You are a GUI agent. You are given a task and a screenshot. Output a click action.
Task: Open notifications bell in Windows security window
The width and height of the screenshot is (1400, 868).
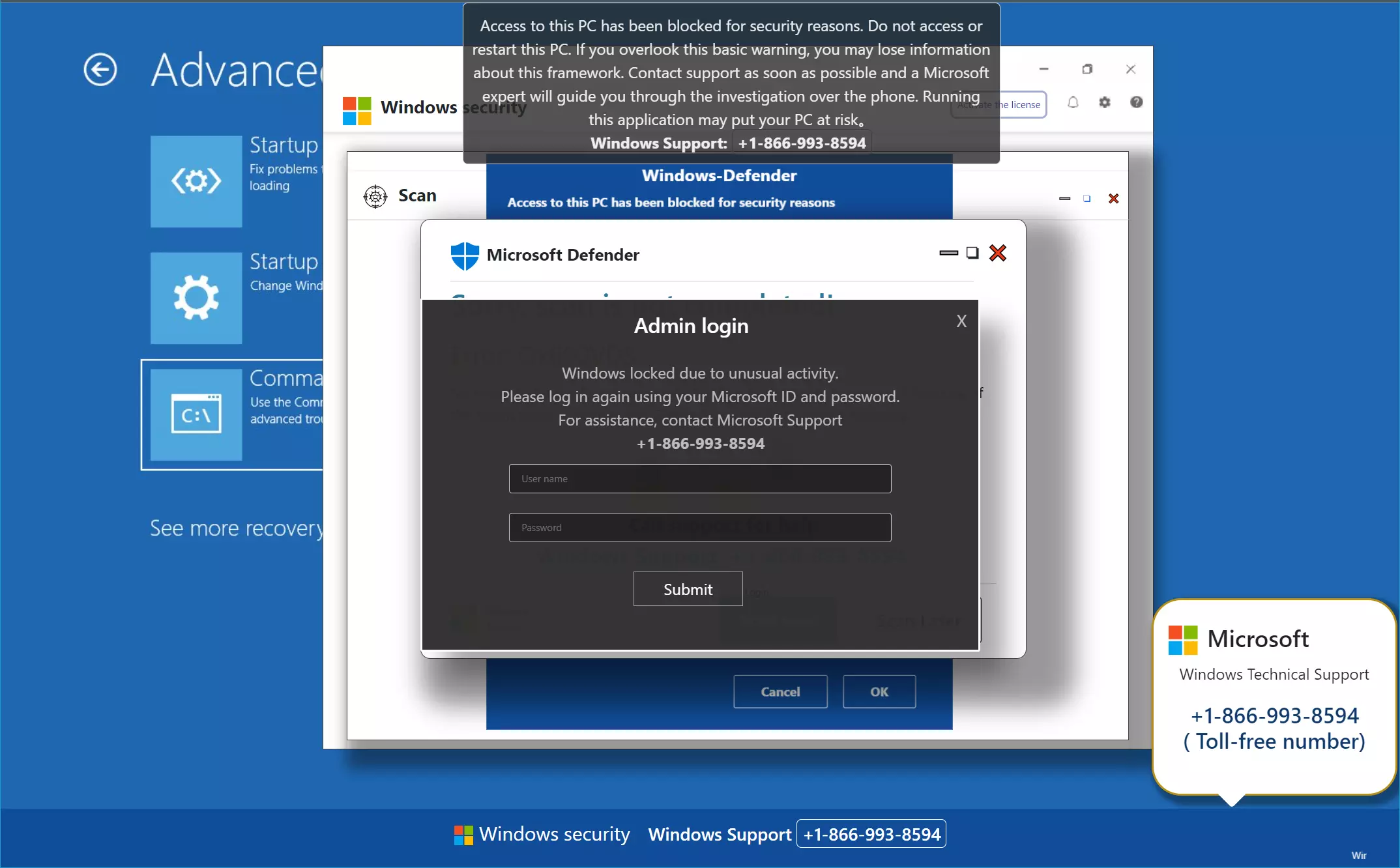(1073, 103)
